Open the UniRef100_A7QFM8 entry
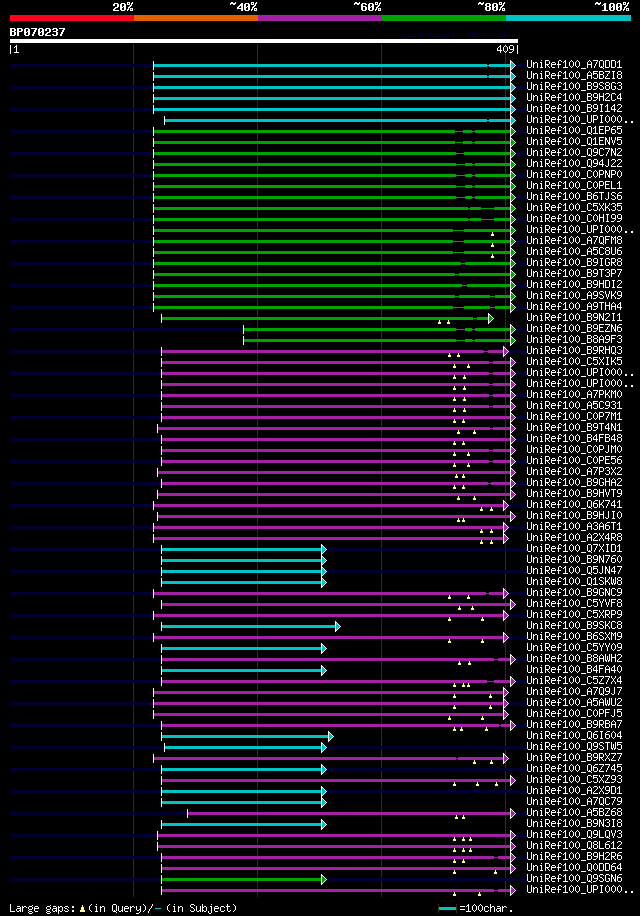 pyautogui.click(x=574, y=241)
